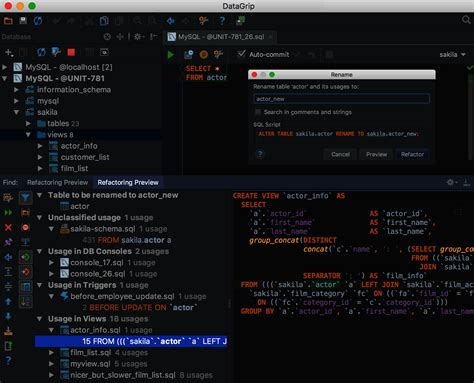474x383 pixels.
Task: Open the Refactoring Preview panel gear options
Action: pos(451,182)
